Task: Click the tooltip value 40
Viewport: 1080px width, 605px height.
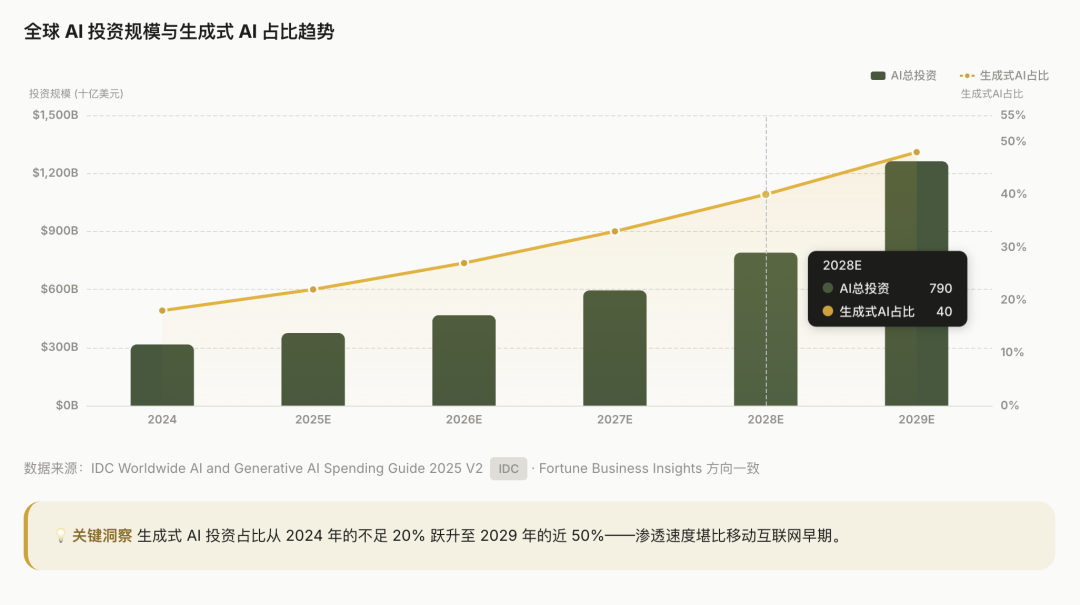Action: point(944,312)
